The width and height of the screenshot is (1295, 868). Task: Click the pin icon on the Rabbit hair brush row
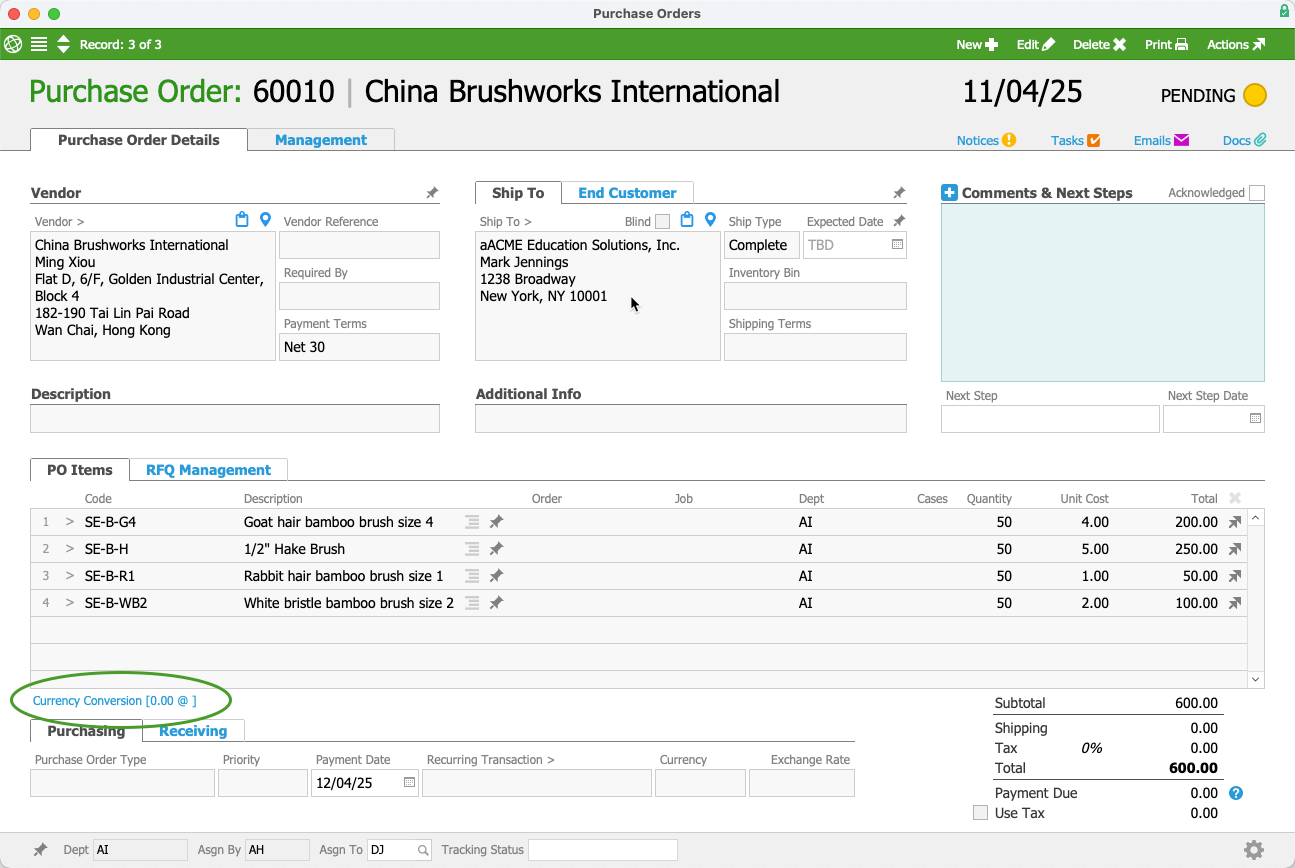(496, 576)
